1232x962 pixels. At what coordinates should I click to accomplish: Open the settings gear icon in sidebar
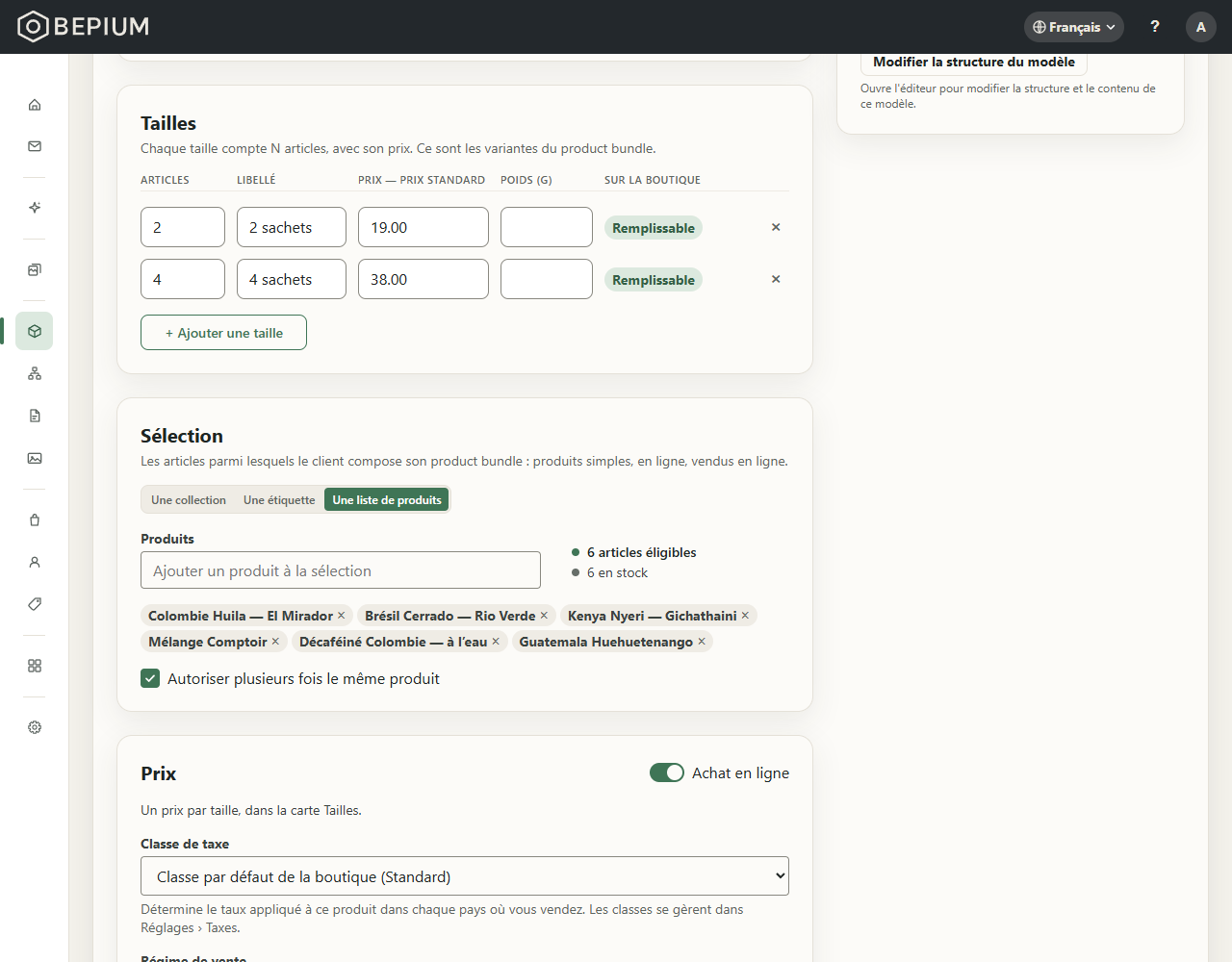[x=35, y=727]
